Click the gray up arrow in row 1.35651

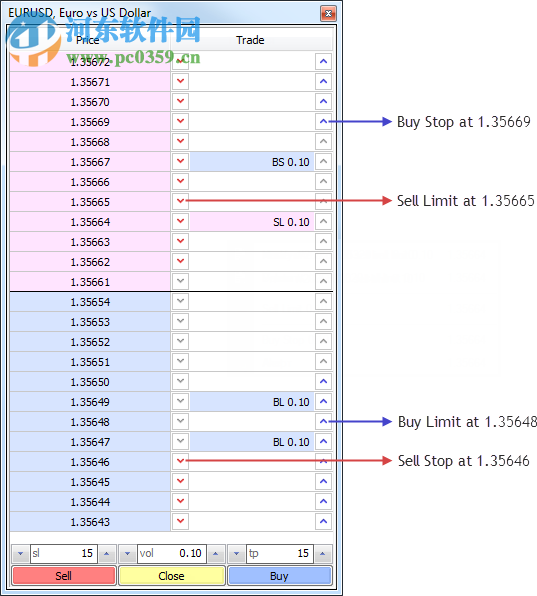[x=323, y=361]
